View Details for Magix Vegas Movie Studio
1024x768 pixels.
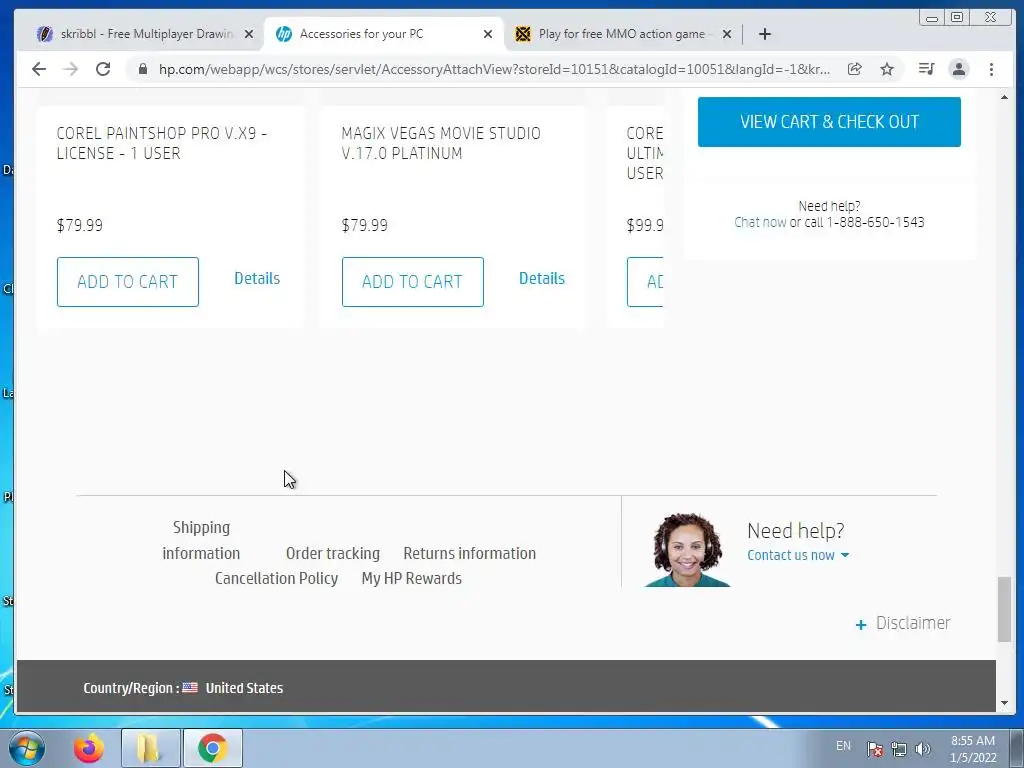click(x=542, y=278)
